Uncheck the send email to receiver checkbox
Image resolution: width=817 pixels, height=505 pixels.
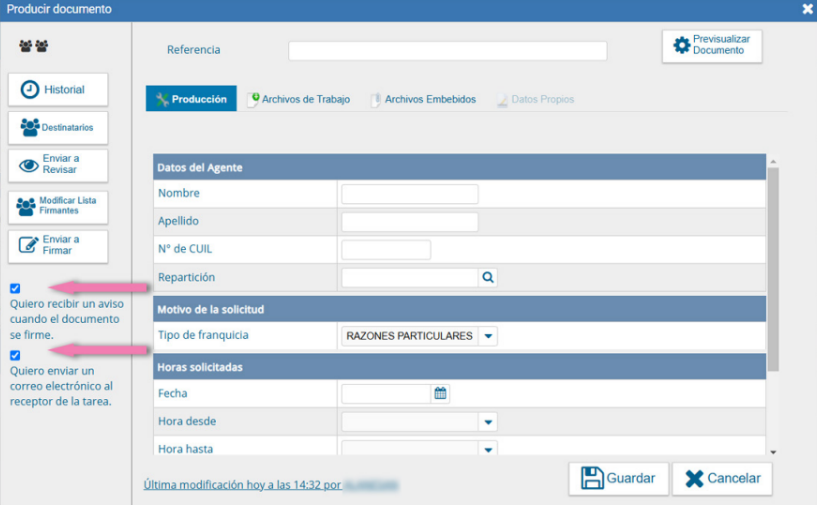click(x=15, y=355)
